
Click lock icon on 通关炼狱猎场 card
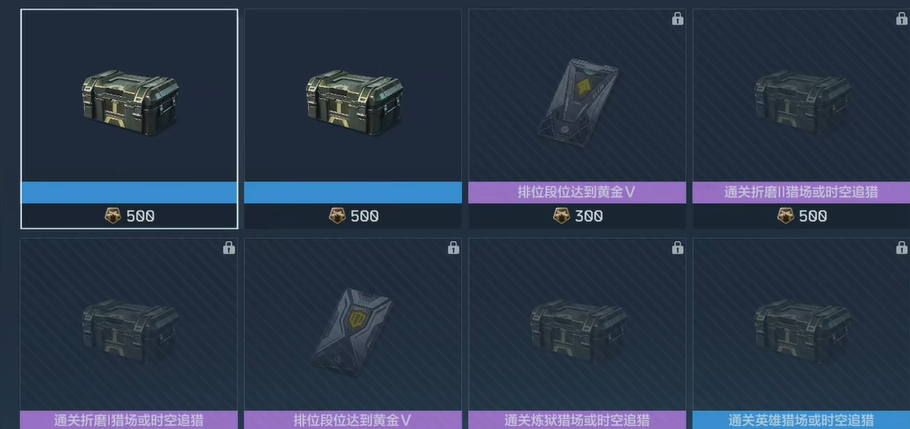click(x=677, y=248)
